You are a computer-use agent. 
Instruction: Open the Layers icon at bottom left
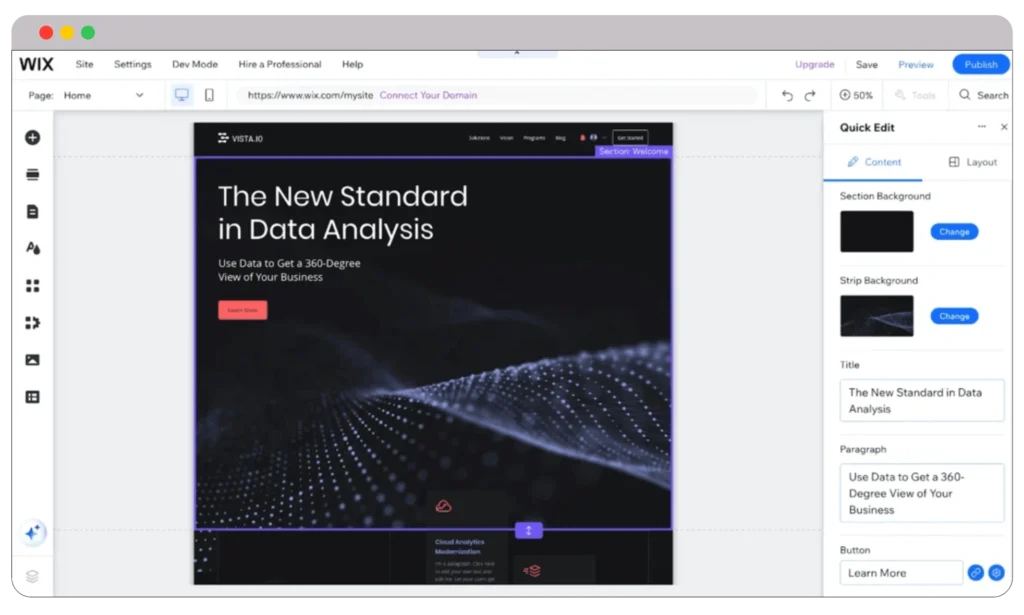pos(32,576)
